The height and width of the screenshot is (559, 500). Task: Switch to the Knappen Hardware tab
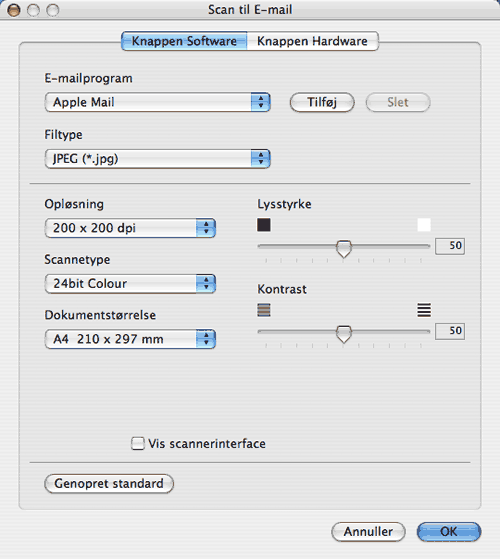[x=312, y=41]
